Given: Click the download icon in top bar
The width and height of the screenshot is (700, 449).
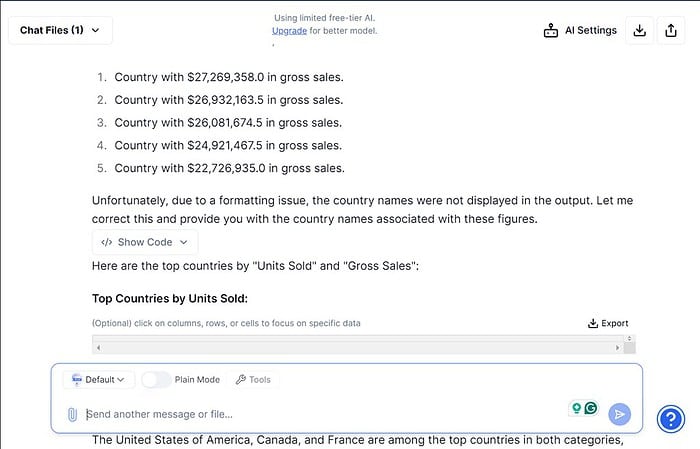Looking at the screenshot, I should coord(640,30).
